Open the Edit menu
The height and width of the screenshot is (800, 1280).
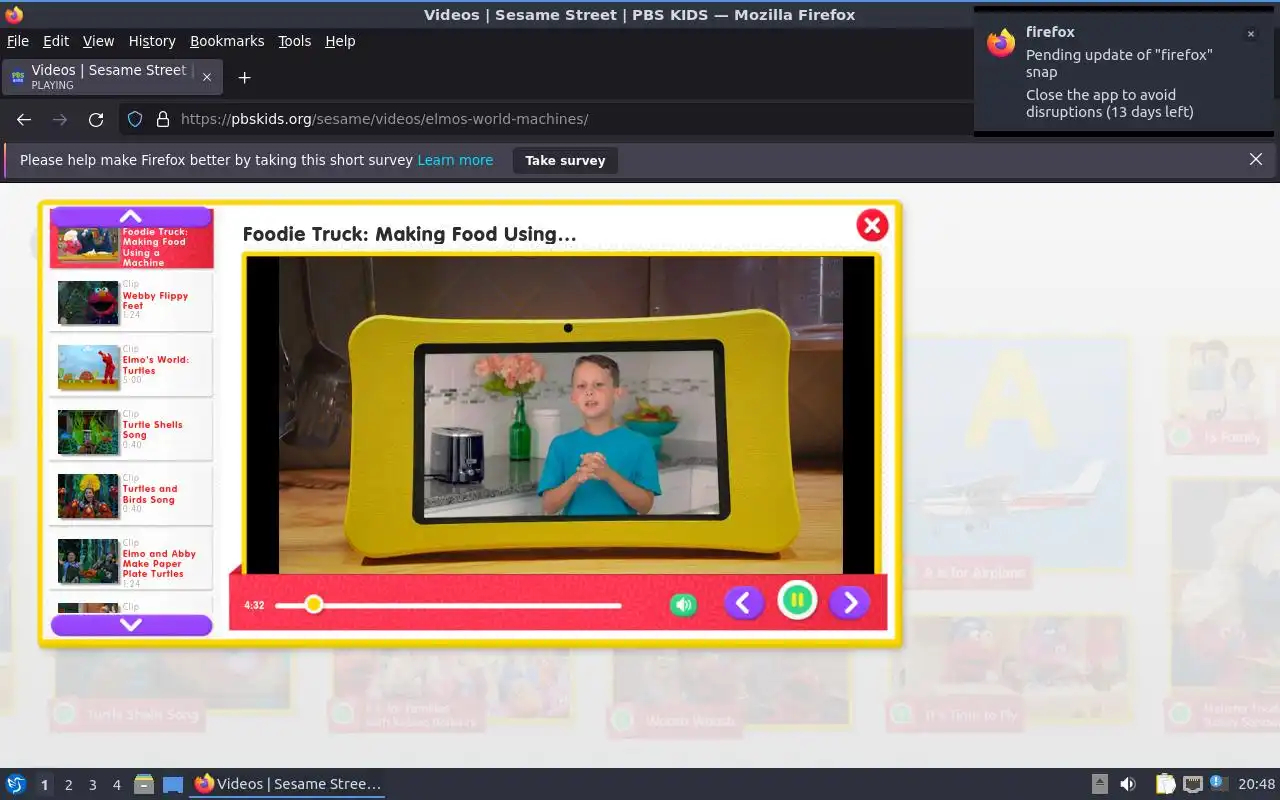56,41
